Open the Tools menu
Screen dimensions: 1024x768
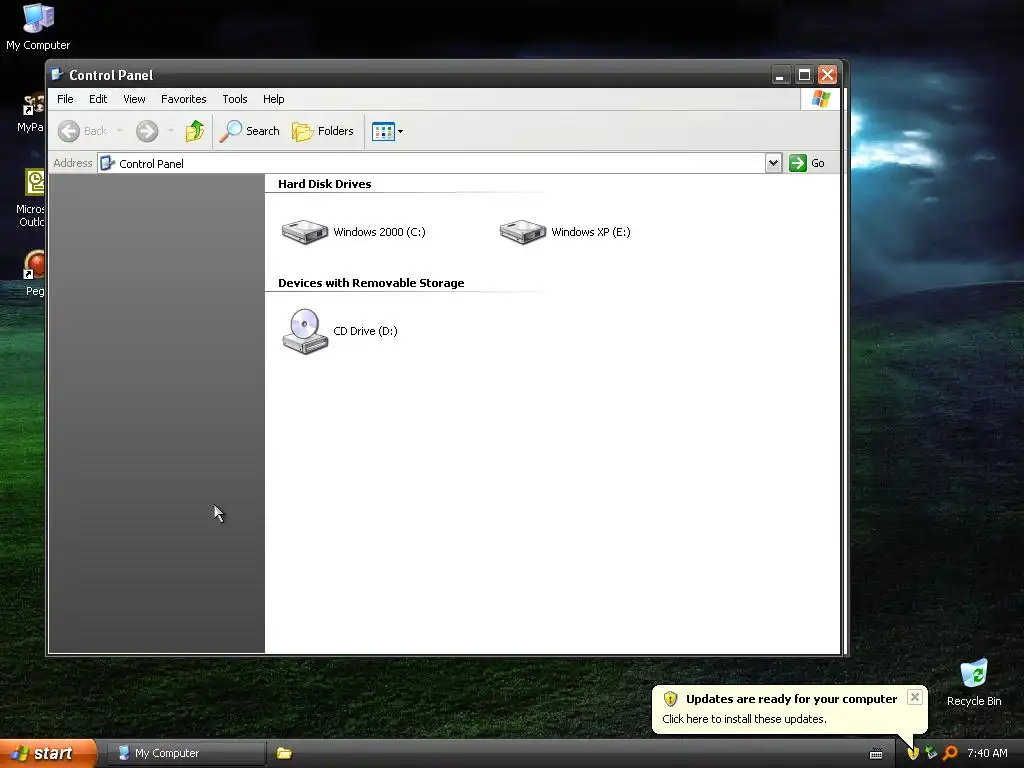[x=234, y=99]
